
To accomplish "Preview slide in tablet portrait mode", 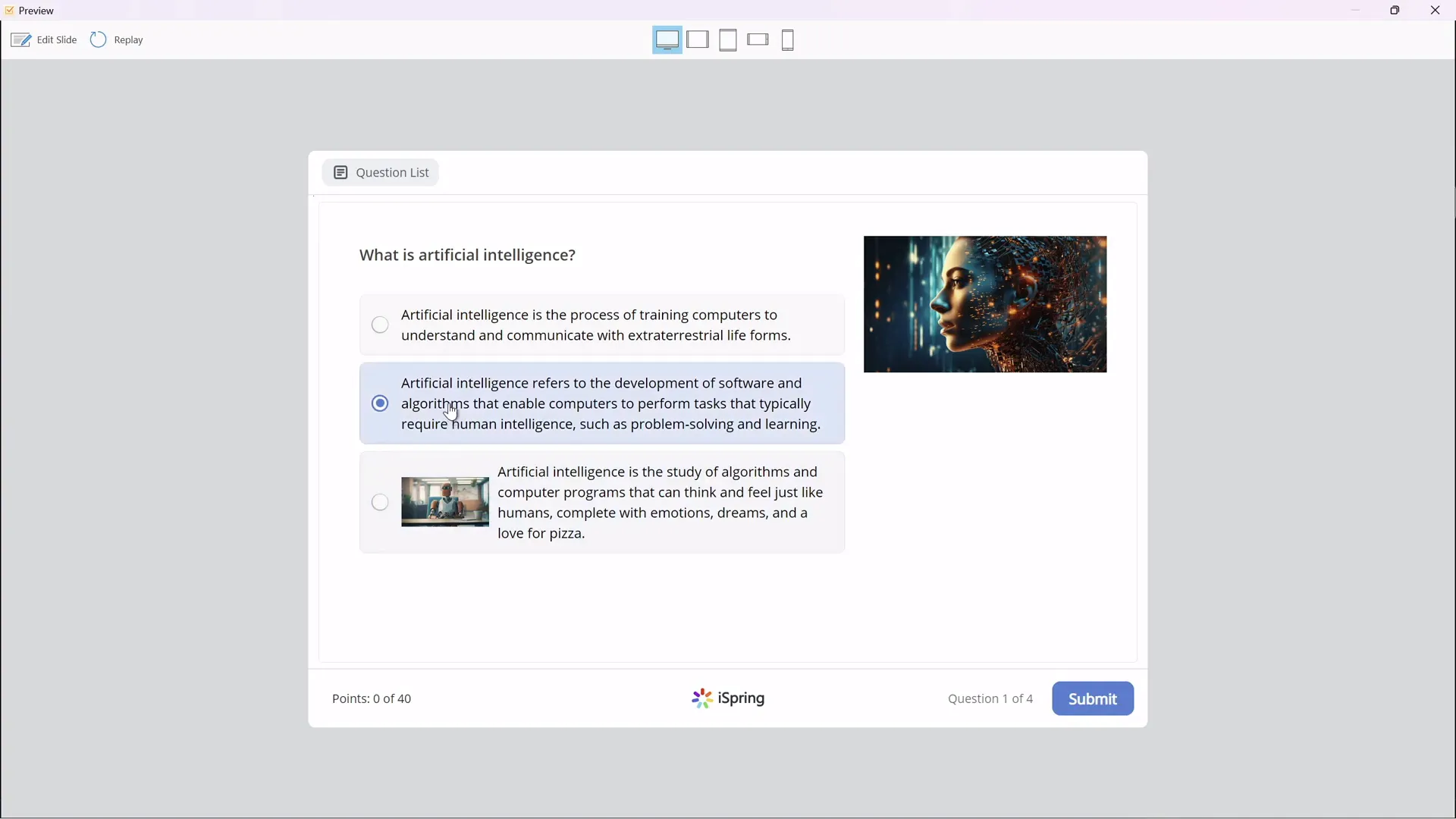I will point(728,39).
